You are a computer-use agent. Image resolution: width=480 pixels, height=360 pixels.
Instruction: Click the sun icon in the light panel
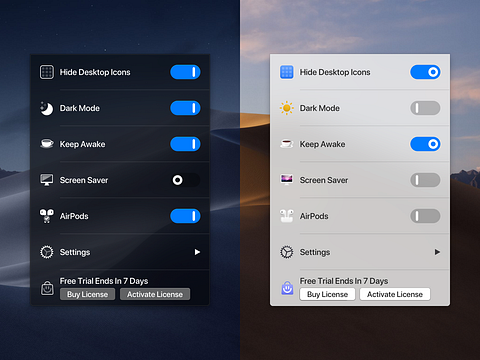[287, 108]
